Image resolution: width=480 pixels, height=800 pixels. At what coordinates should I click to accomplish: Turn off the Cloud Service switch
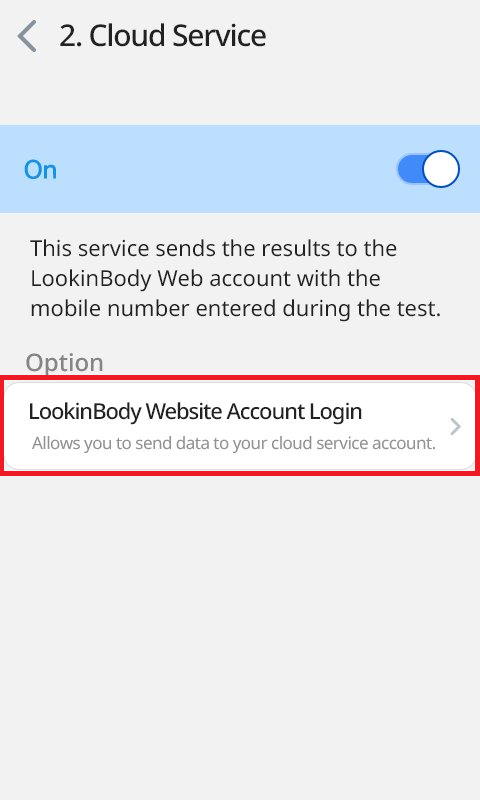coord(428,169)
